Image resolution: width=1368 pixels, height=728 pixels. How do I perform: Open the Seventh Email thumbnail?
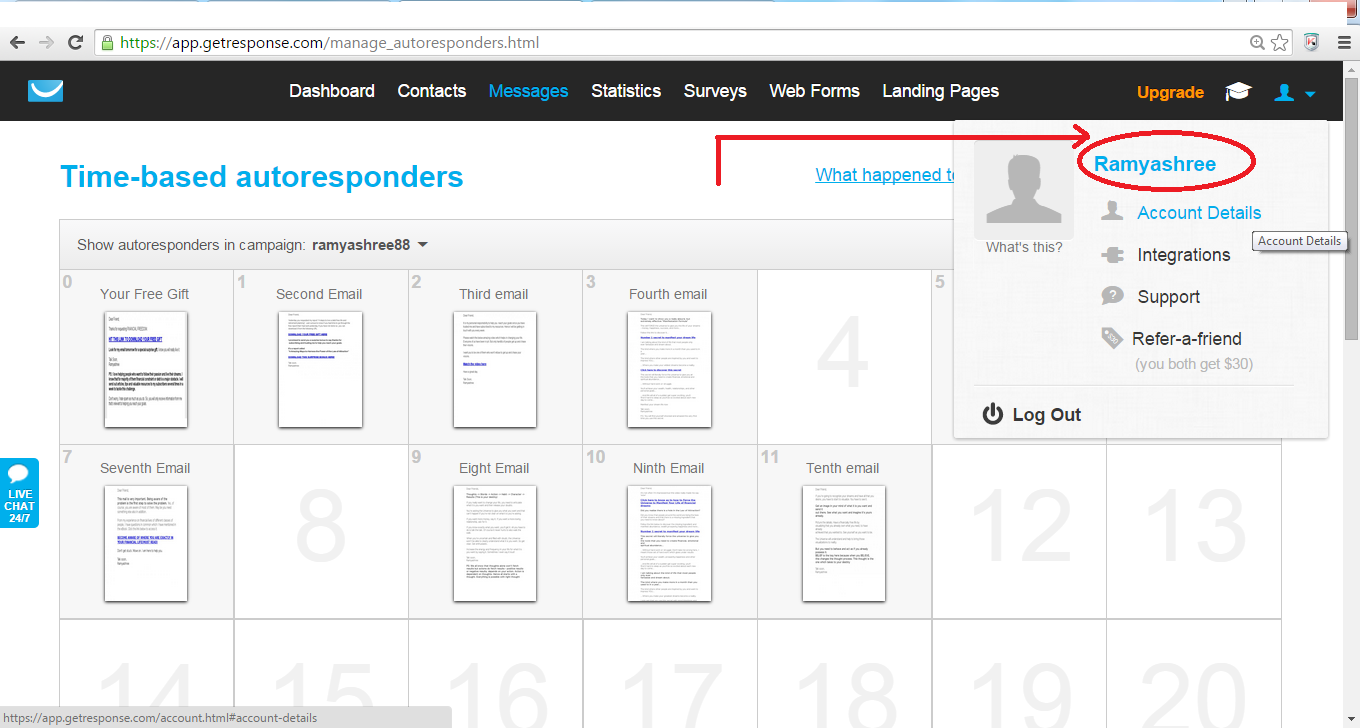[146, 543]
